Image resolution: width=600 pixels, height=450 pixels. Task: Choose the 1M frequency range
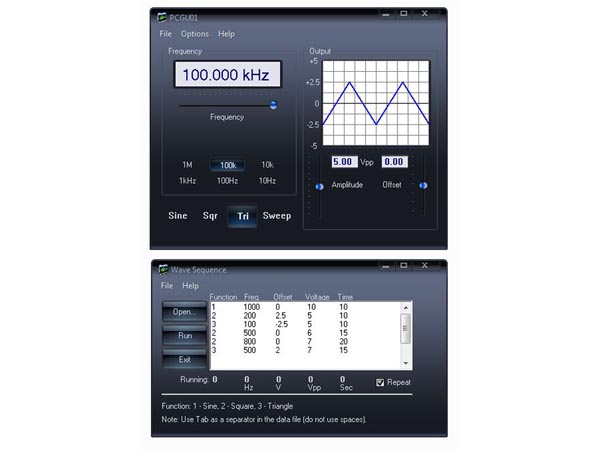(187, 165)
